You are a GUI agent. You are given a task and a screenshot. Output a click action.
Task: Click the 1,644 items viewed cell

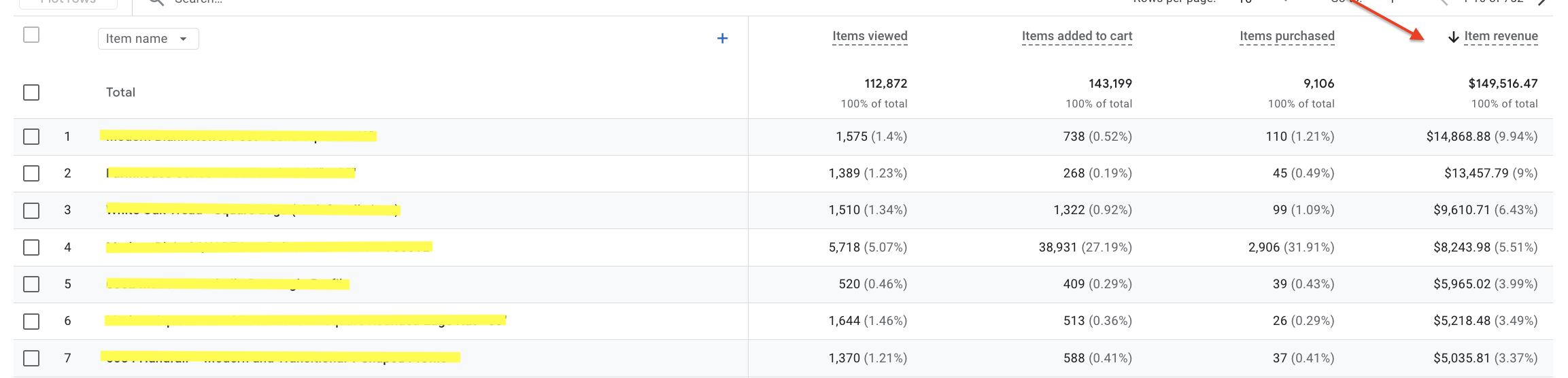868,321
